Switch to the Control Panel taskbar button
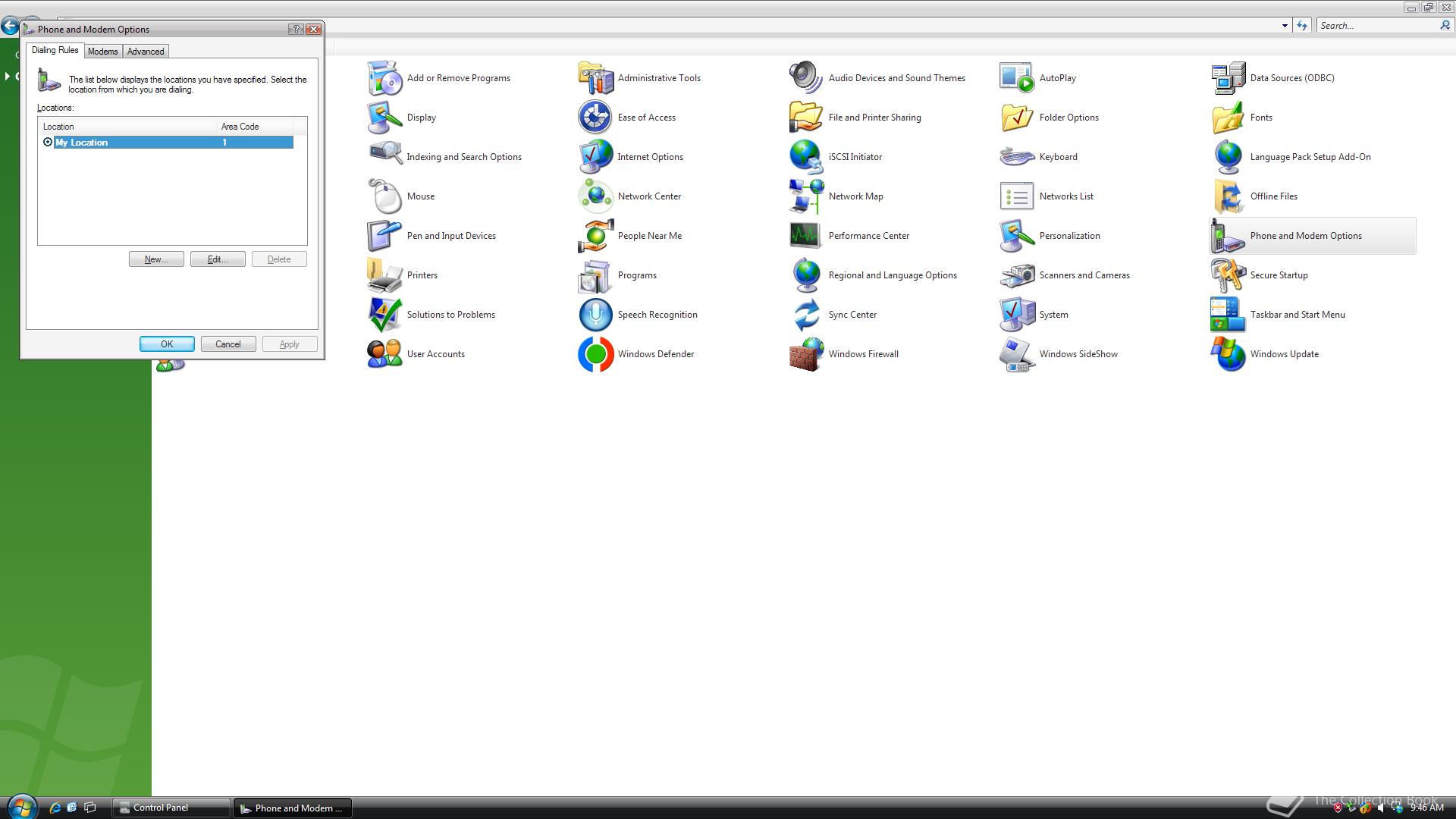 click(171, 808)
